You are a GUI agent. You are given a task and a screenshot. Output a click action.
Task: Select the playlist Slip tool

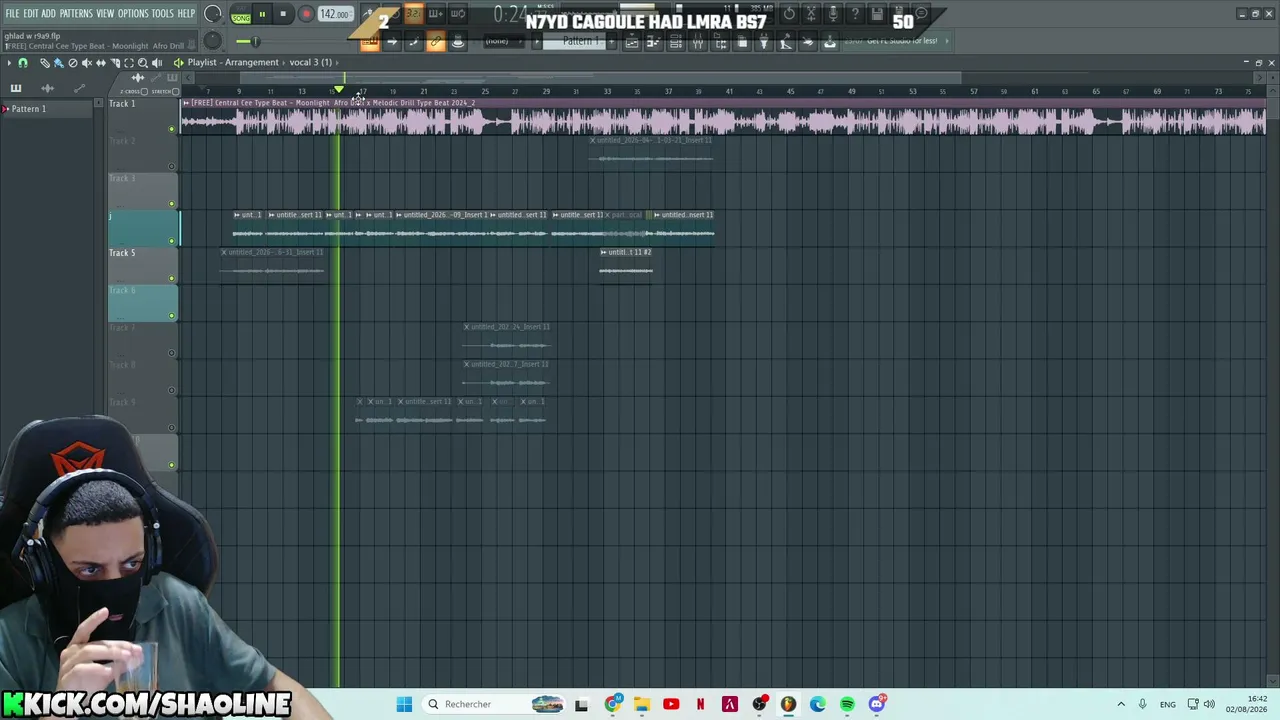[100, 62]
